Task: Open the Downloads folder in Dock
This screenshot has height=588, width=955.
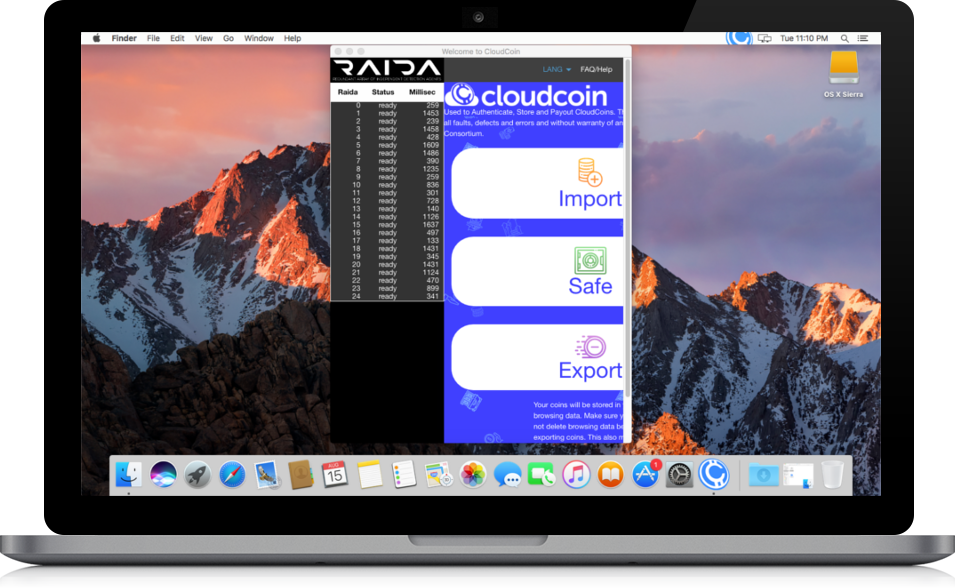Action: [x=764, y=475]
